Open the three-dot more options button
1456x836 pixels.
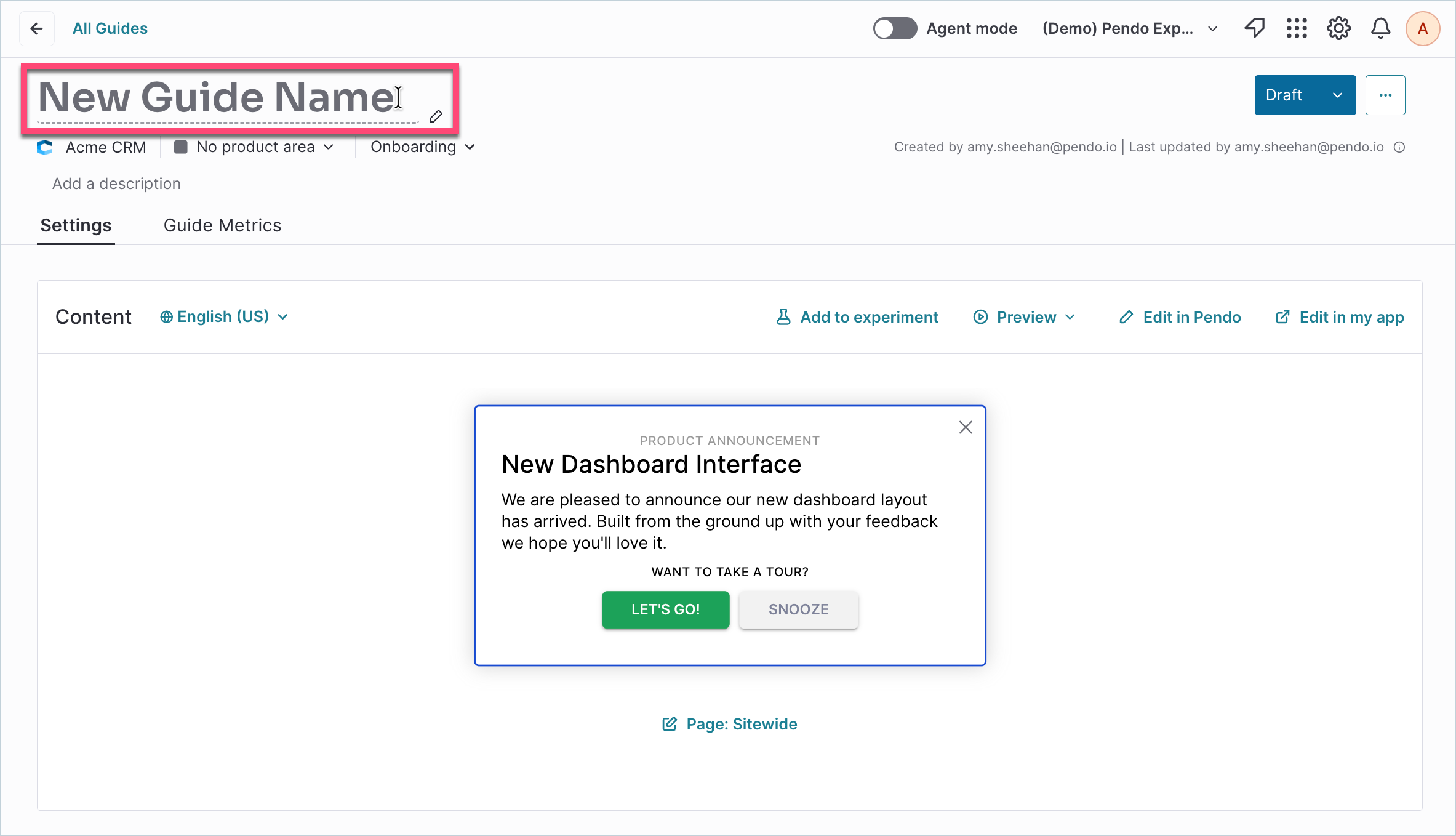pyautogui.click(x=1385, y=95)
